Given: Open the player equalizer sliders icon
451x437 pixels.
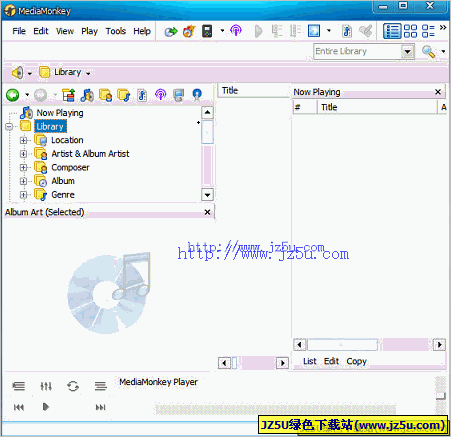Looking at the screenshot, I should click(46, 386).
